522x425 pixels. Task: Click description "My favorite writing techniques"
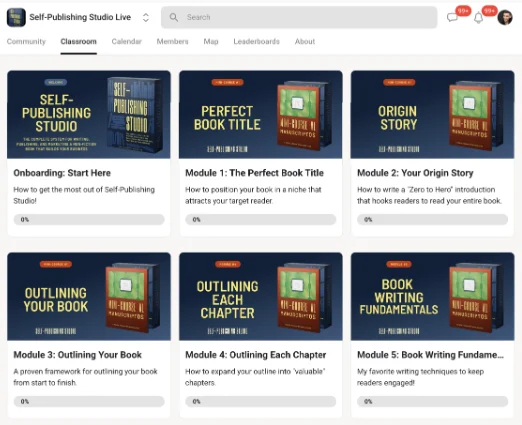click(420, 377)
